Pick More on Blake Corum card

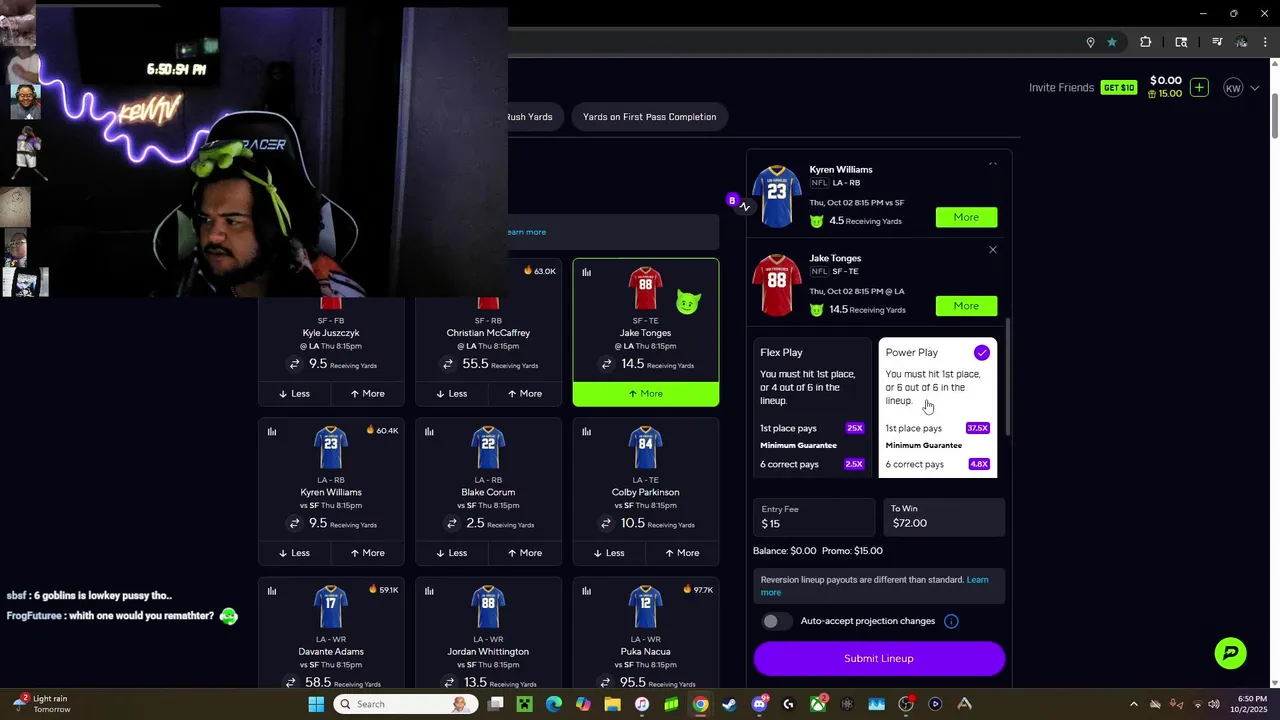click(x=524, y=553)
